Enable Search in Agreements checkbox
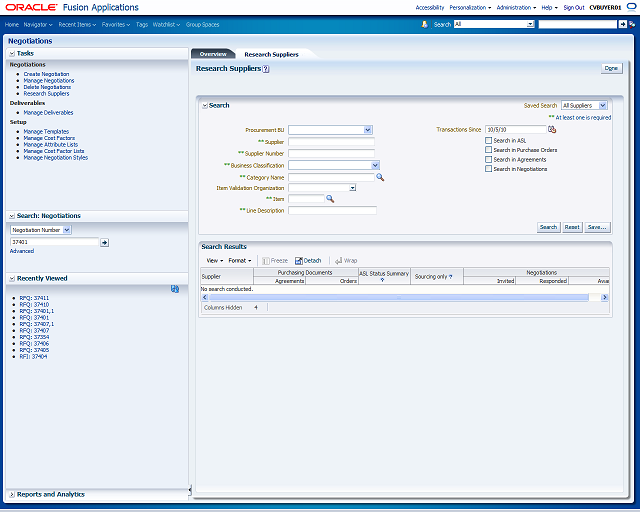Screen dimensions: 640x512 [x=488, y=159]
